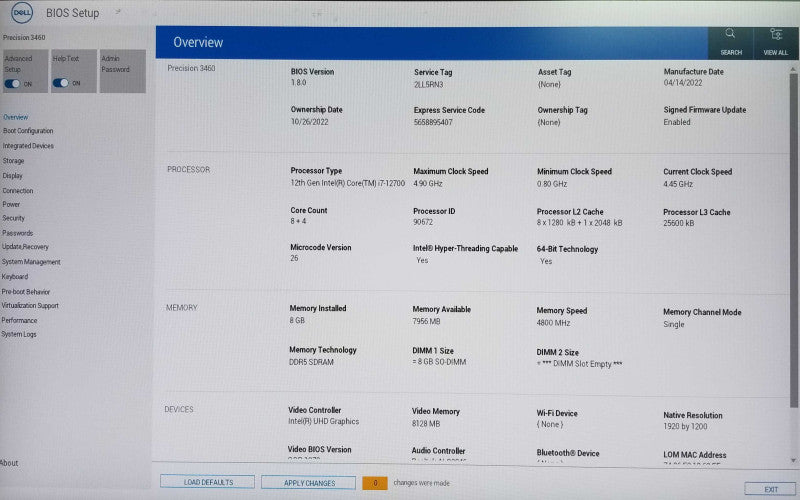The image size is (800, 500).
Task: Click Express Service Code 5658895407
Action: [433, 122]
